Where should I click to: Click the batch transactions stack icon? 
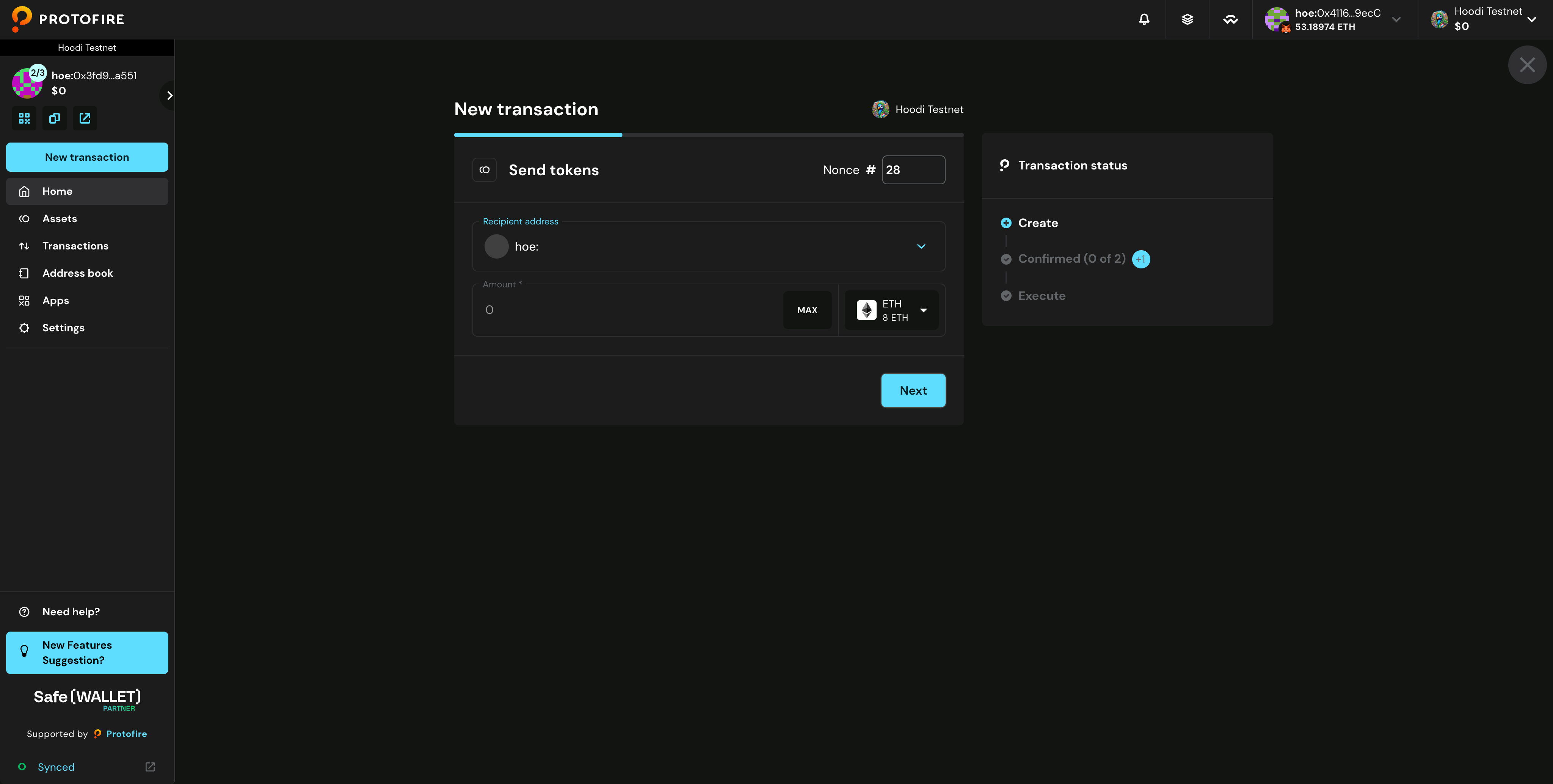coord(1187,19)
